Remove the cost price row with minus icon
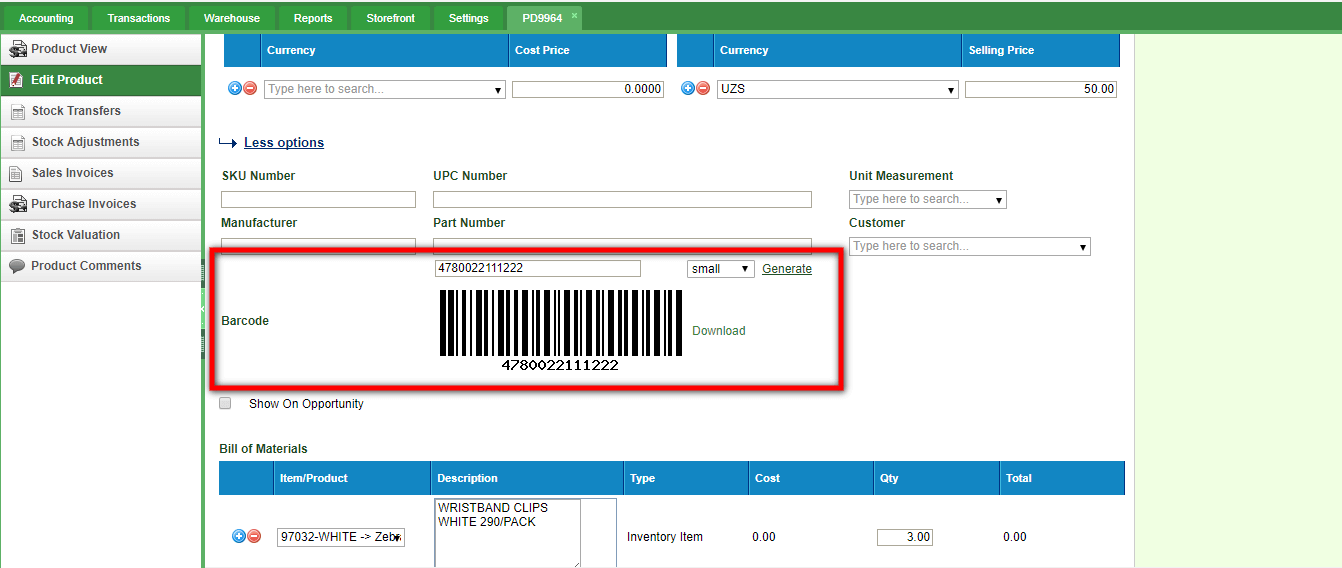Viewport: 1342px width, 568px height. pyautogui.click(x=250, y=89)
